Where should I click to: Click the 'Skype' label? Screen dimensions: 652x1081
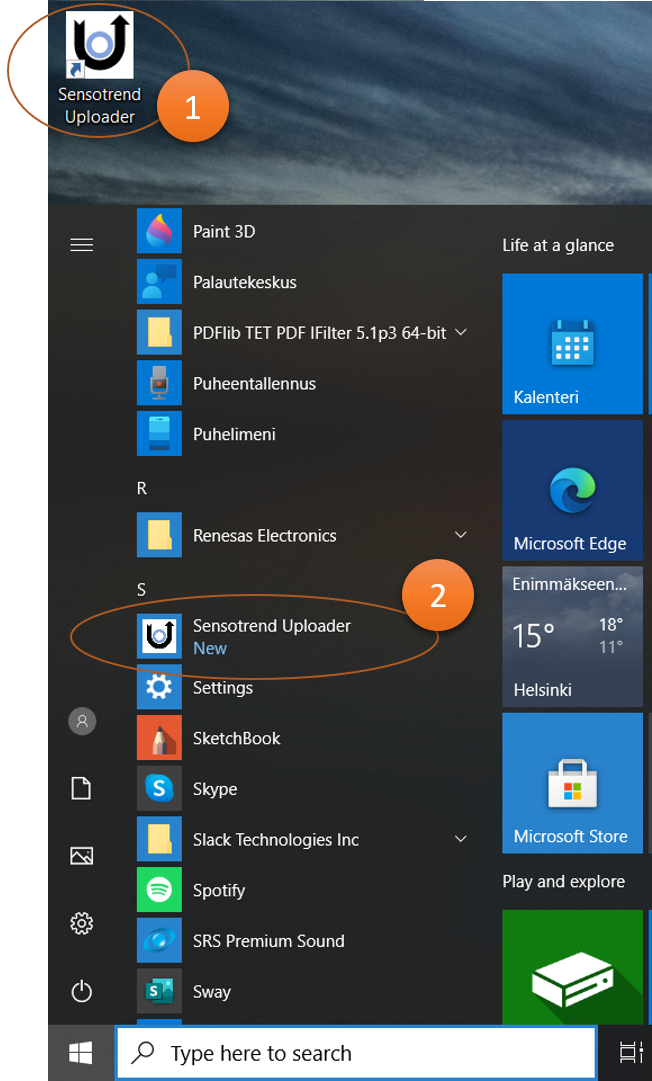click(x=215, y=789)
